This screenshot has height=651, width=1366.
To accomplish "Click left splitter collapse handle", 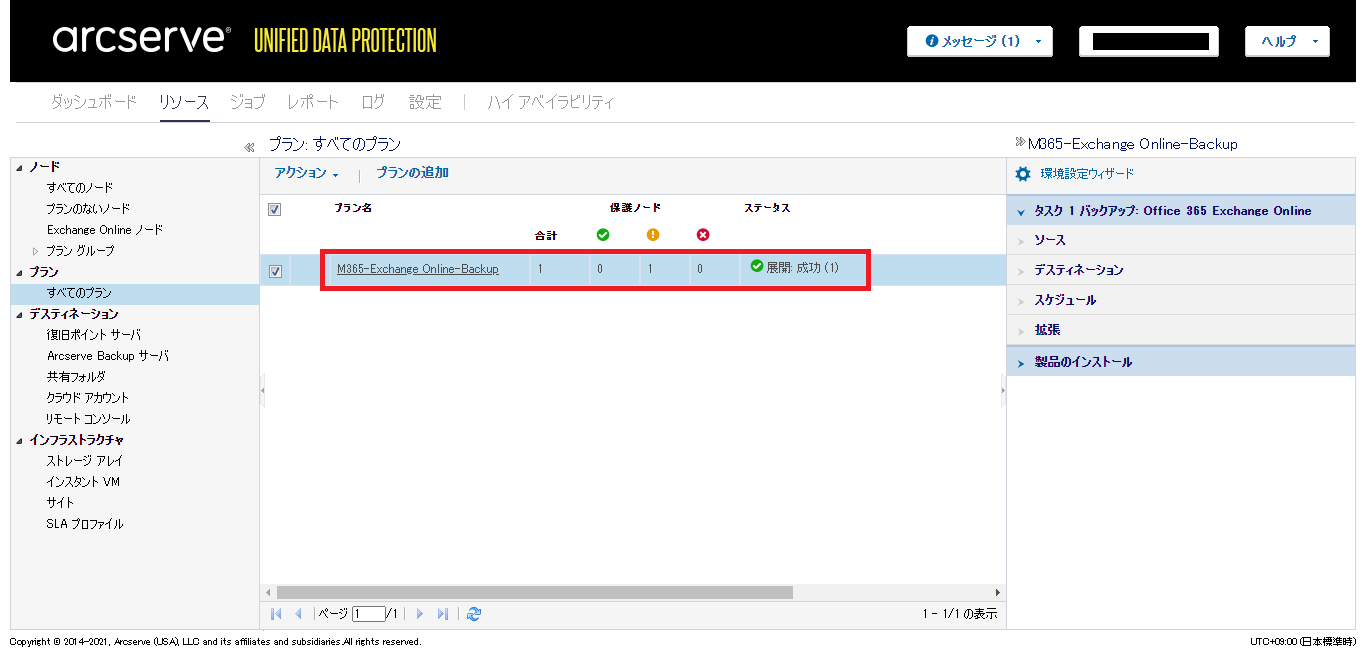I will point(262,391).
